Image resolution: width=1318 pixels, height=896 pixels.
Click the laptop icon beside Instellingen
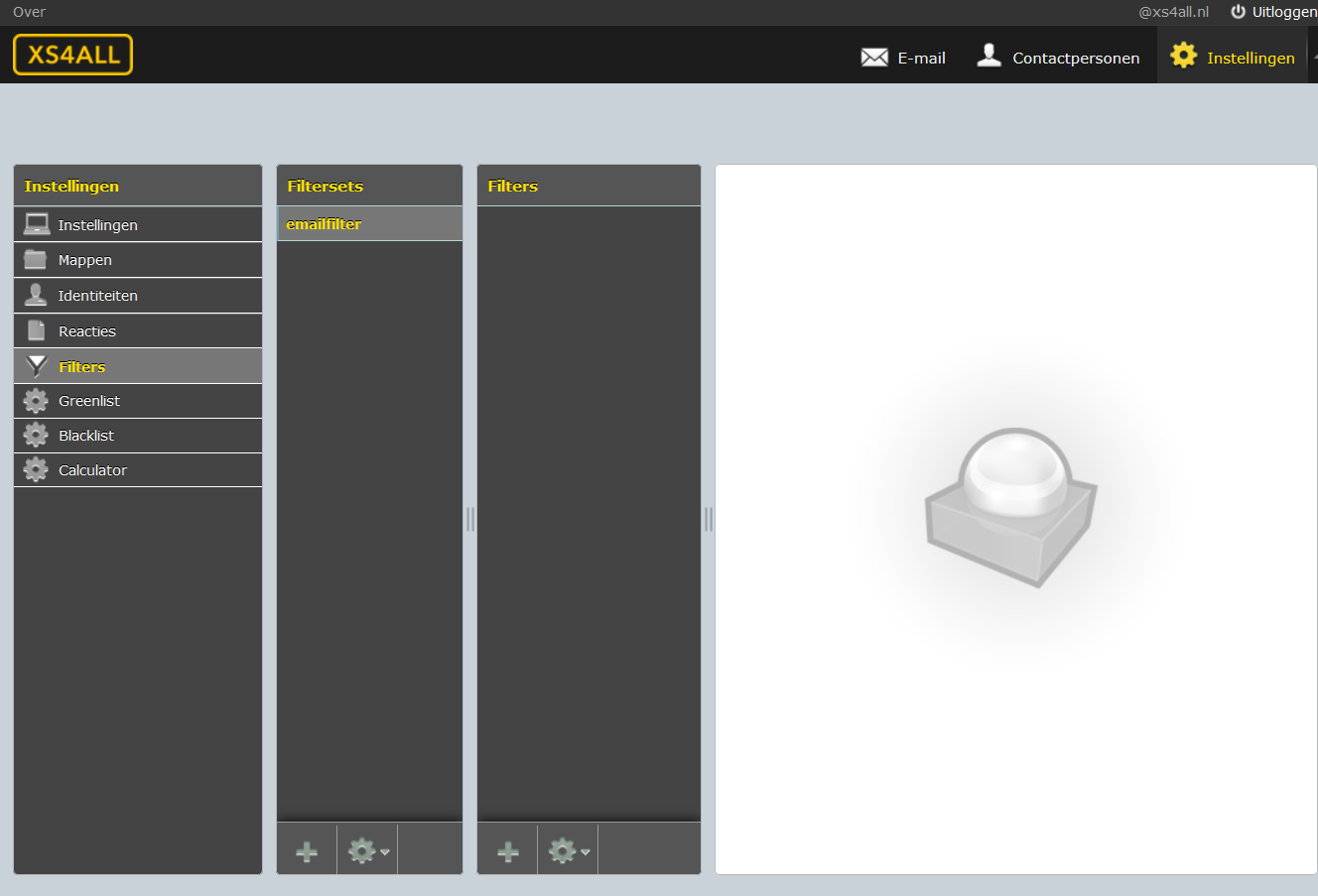(x=37, y=224)
